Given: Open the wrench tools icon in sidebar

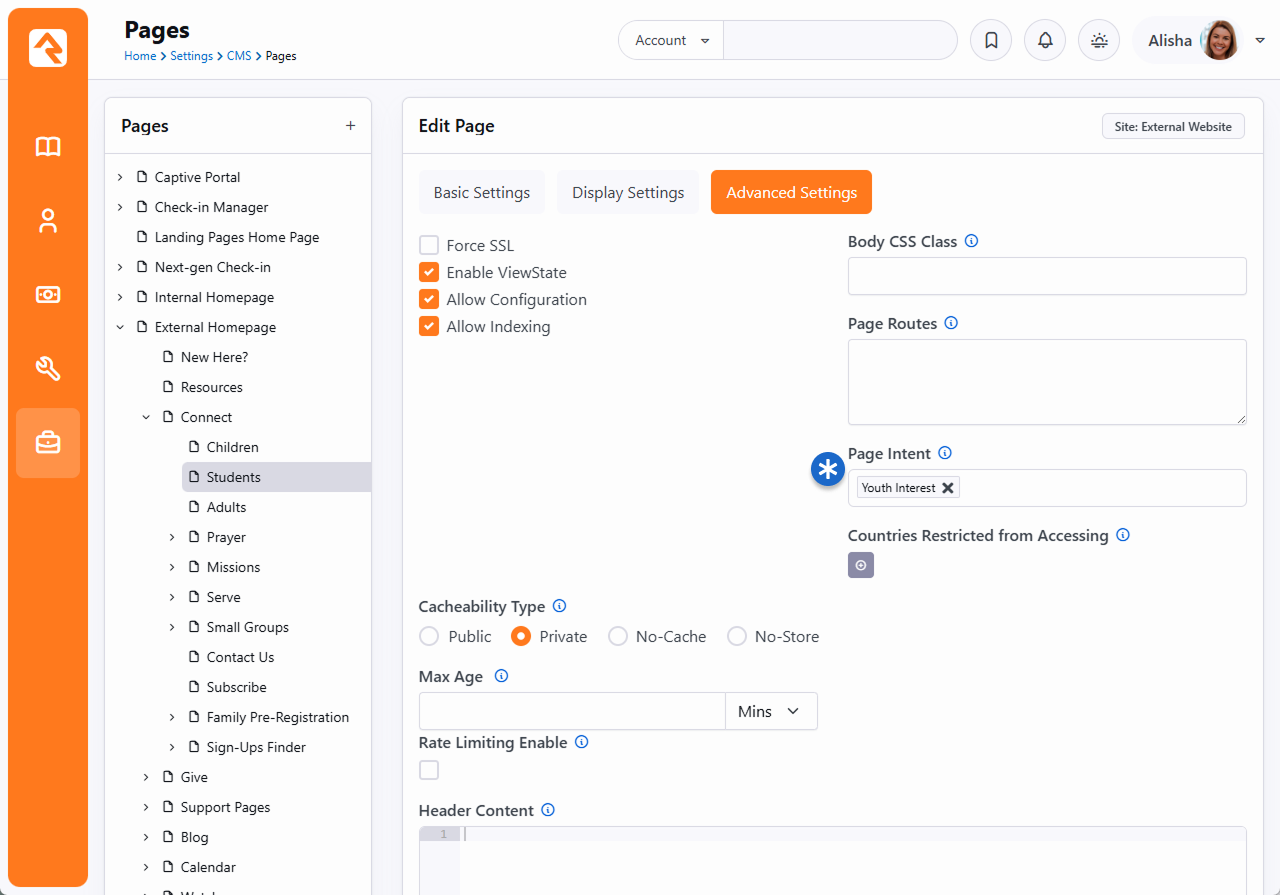Looking at the screenshot, I should [x=48, y=369].
